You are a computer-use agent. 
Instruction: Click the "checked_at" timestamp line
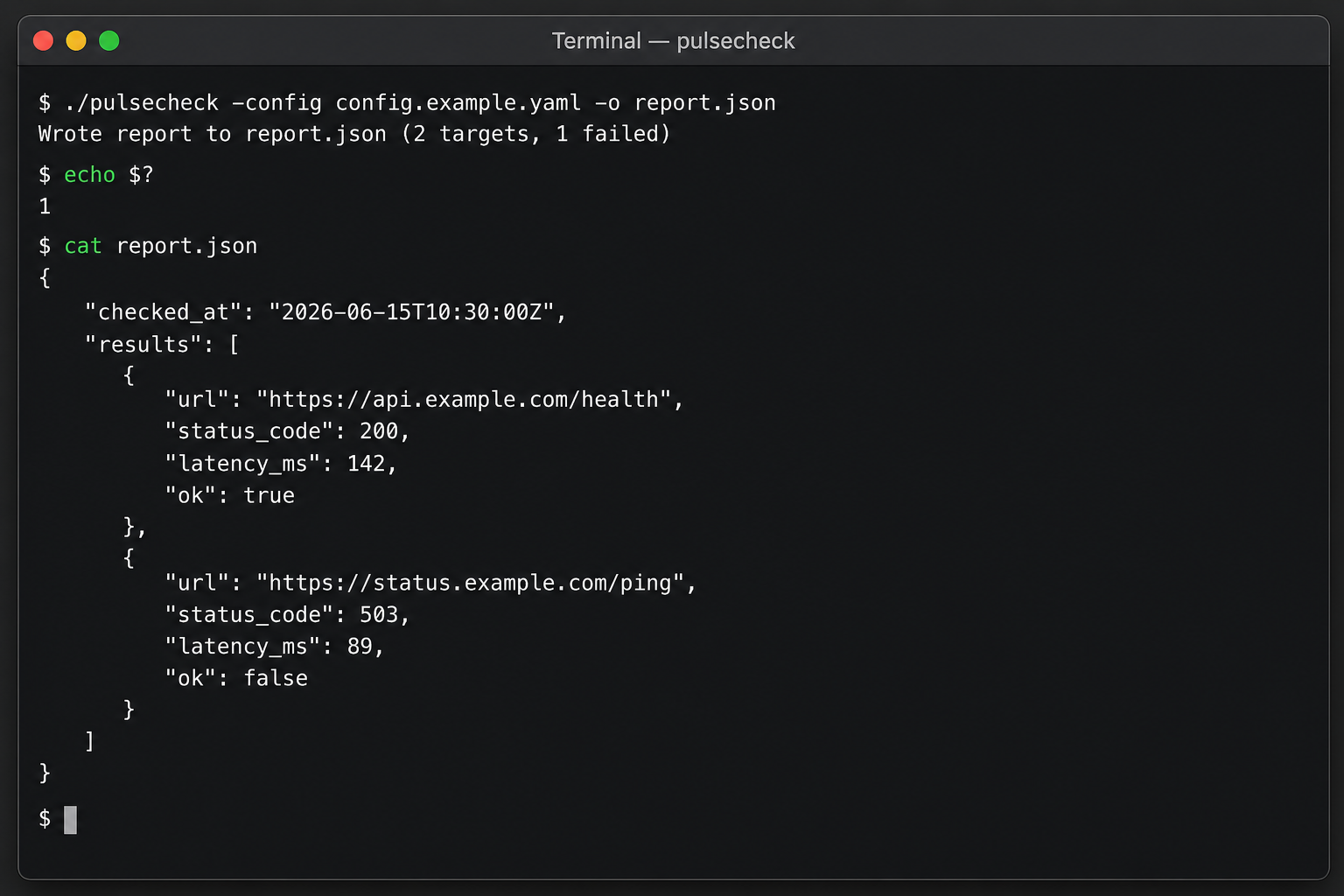pyautogui.click(x=325, y=312)
